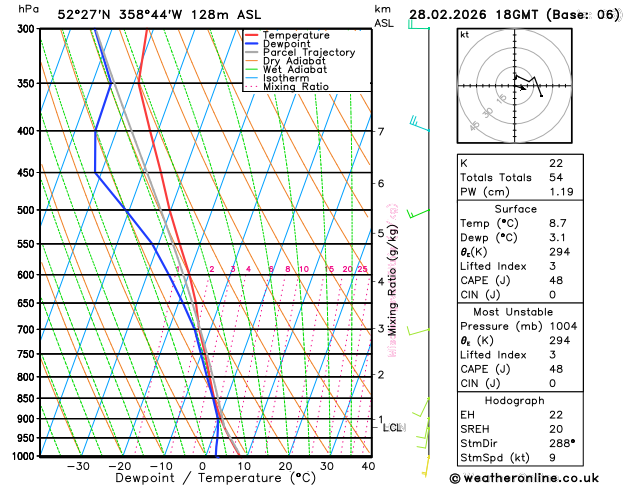Select the 'Isotherm' legend label

[286, 78]
